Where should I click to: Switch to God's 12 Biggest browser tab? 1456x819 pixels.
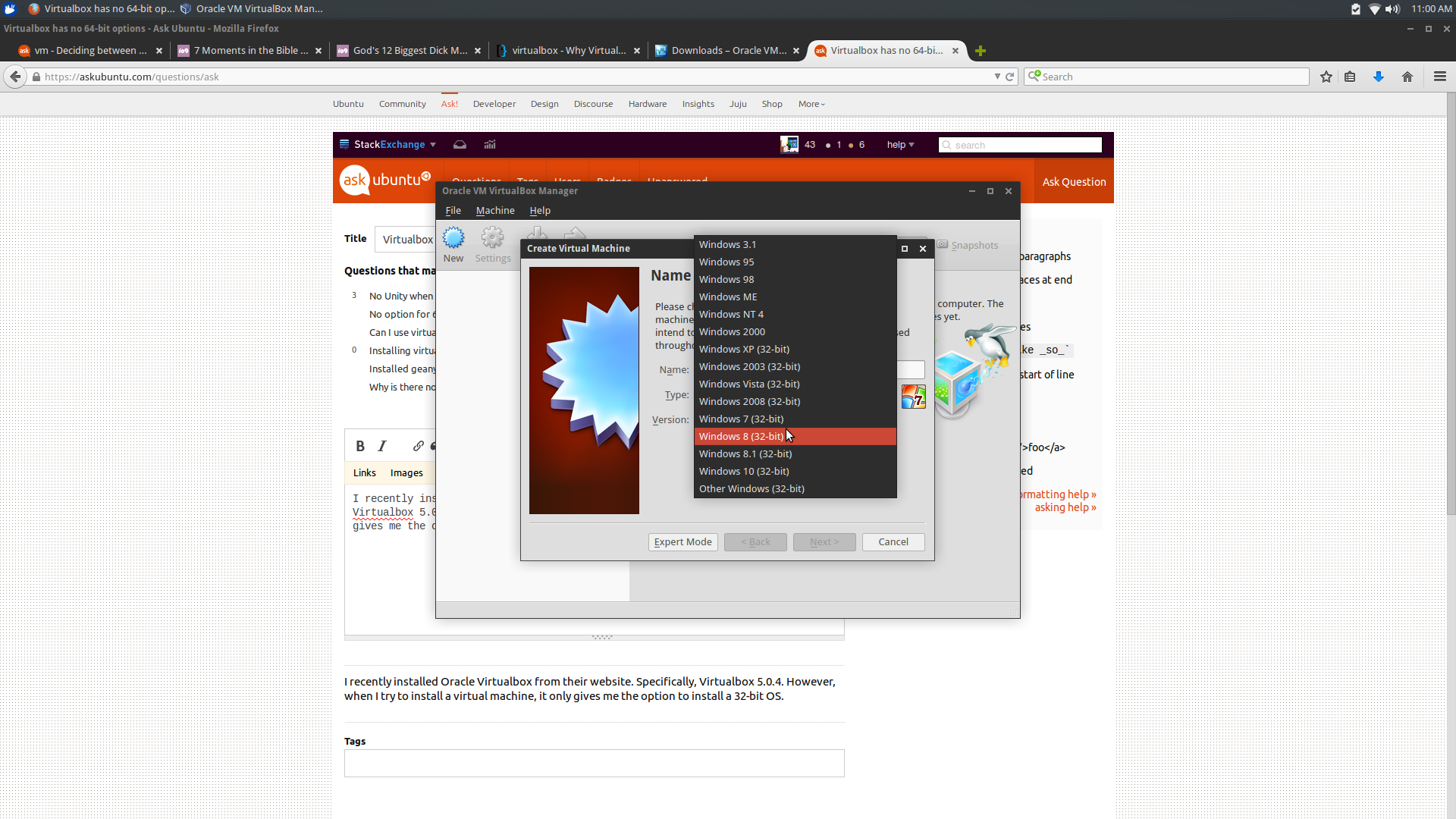point(409,51)
